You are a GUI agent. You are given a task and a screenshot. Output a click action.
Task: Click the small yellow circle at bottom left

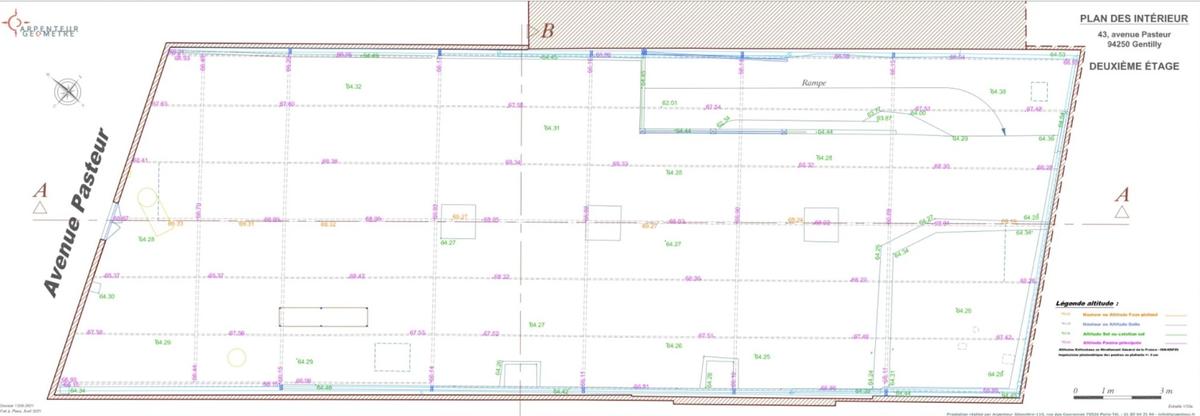[x=237, y=355]
